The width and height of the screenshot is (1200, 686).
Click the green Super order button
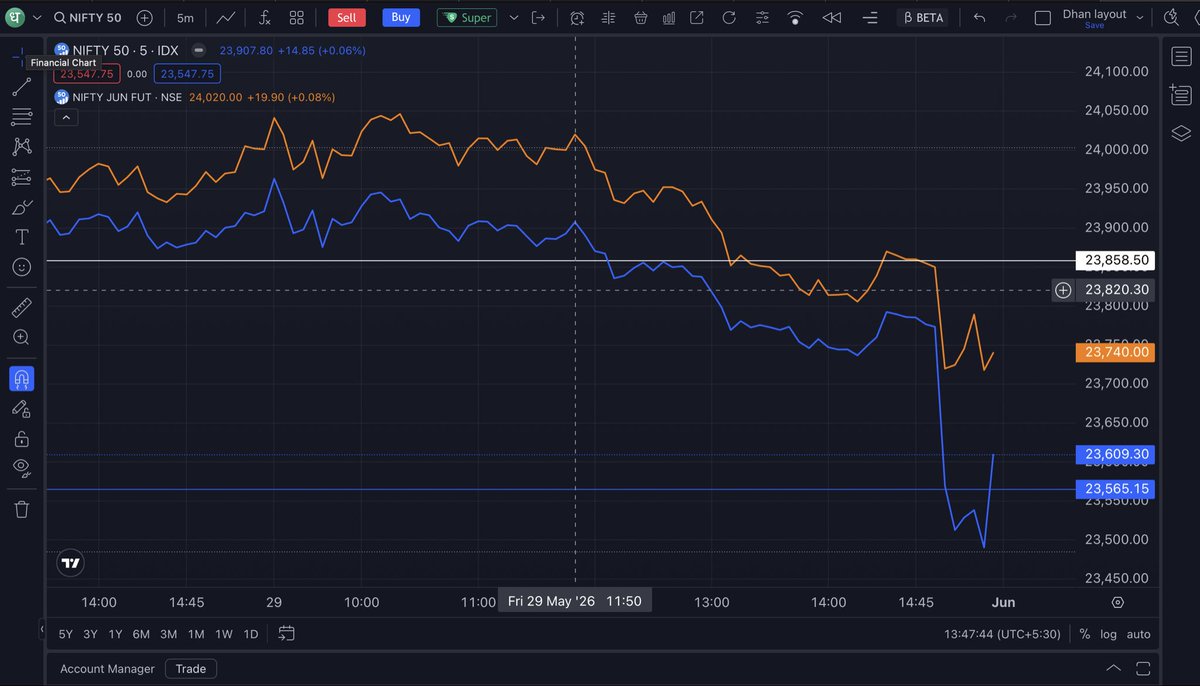point(467,17)
